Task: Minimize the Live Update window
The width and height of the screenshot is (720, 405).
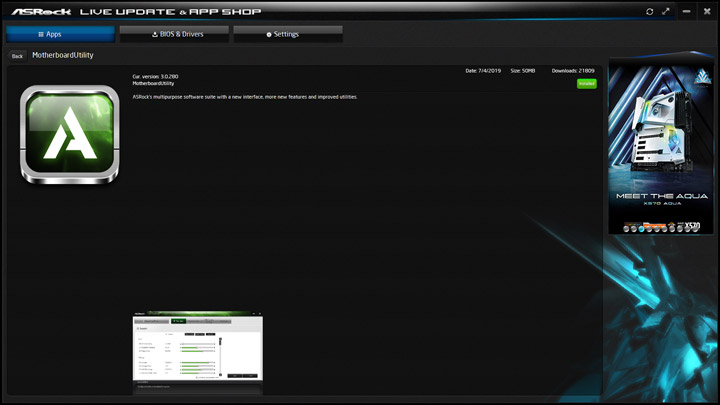Action: coord(686,11)
